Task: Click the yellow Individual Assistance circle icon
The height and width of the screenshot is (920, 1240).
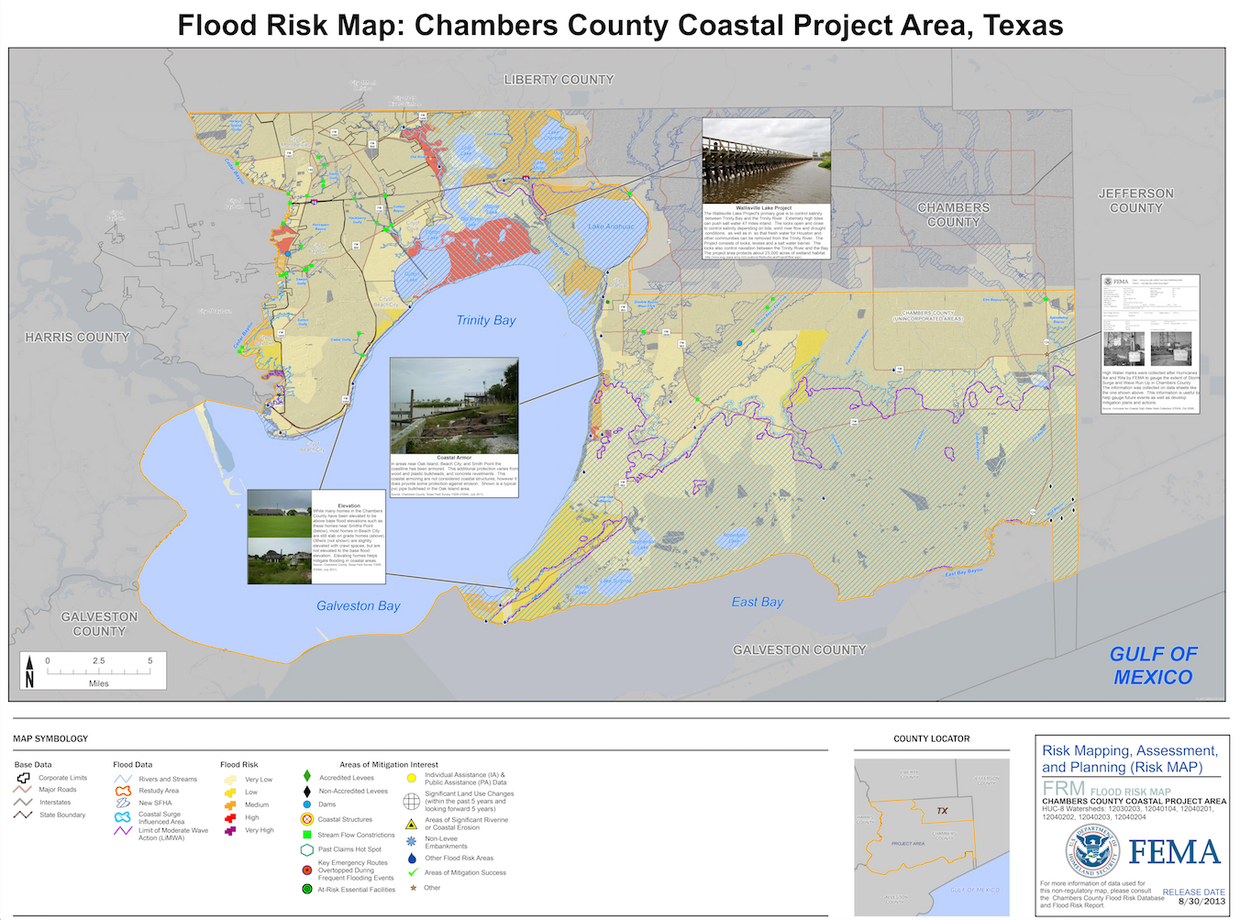Action: 411,776
